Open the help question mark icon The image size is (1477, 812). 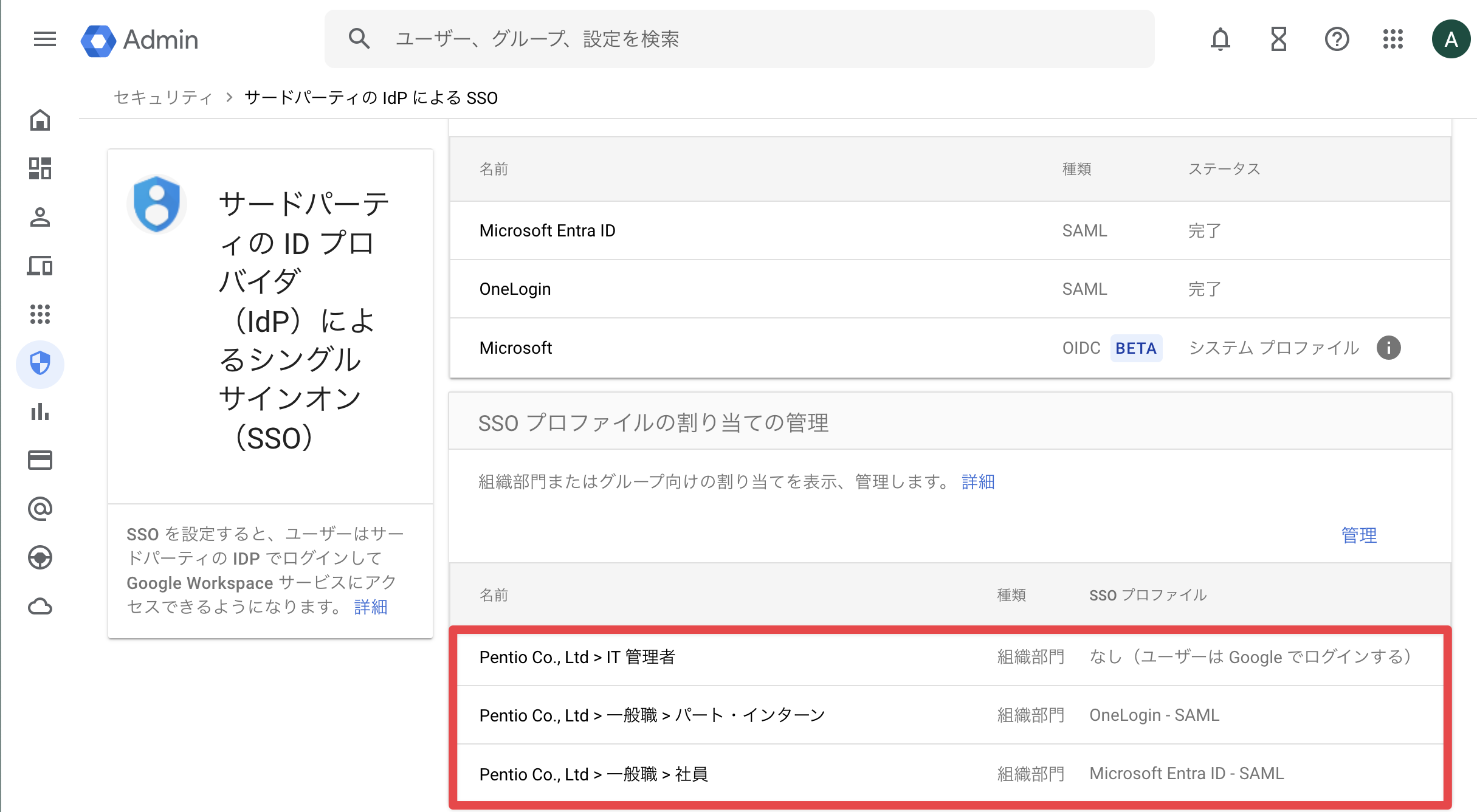click(x=1337, y=40)
